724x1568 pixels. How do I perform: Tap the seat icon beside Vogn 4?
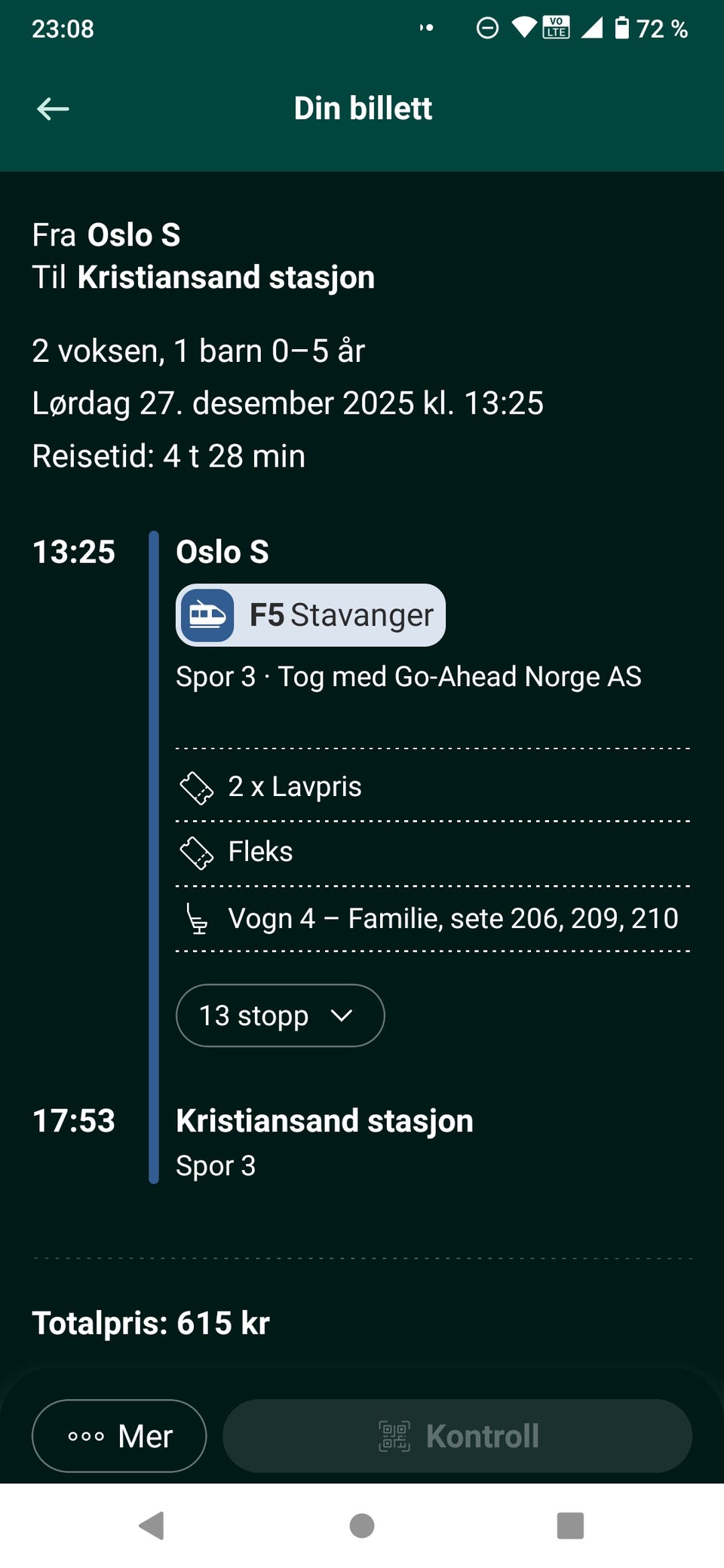click(x=197, y=919)
